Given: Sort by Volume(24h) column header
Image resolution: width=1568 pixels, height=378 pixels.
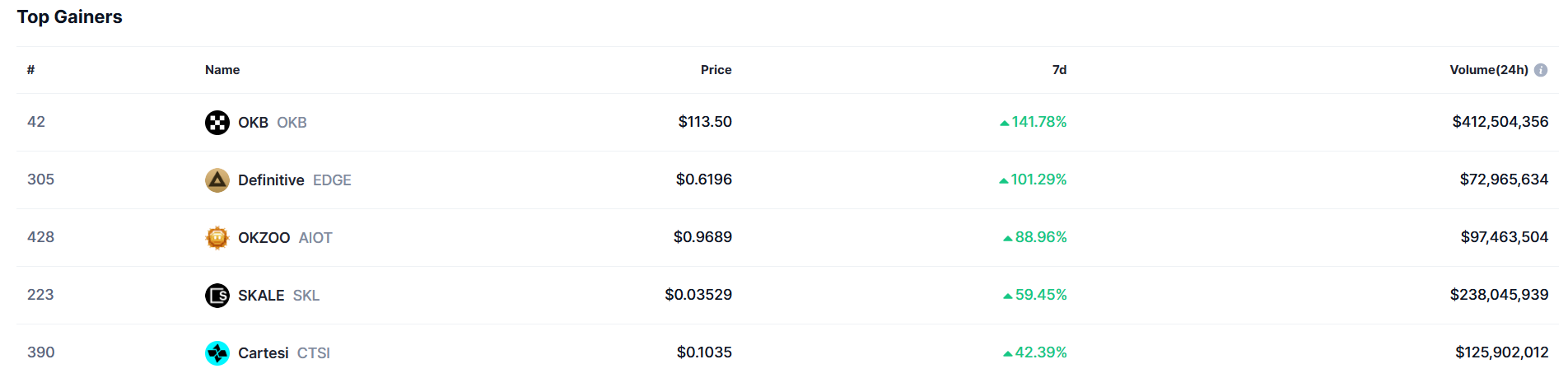Looking at the screenshot, I should 1489,70.
